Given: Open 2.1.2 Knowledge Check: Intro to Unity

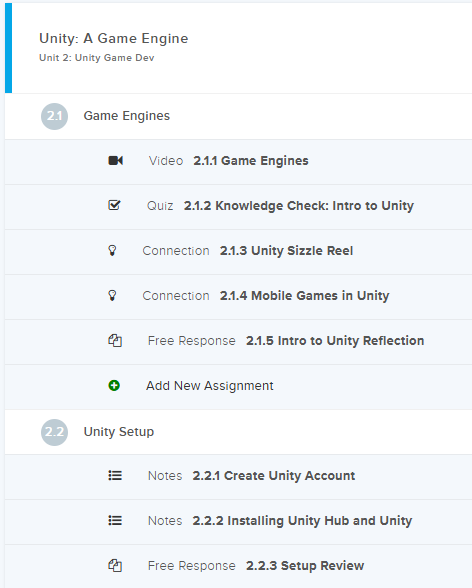Looking at the screenshot, I should tap(299, 206).
